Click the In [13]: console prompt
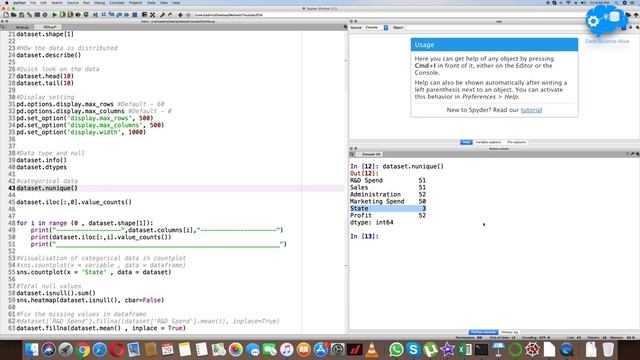Image resolution: width=640 pixels, height=360 pixels. (364, 236)
